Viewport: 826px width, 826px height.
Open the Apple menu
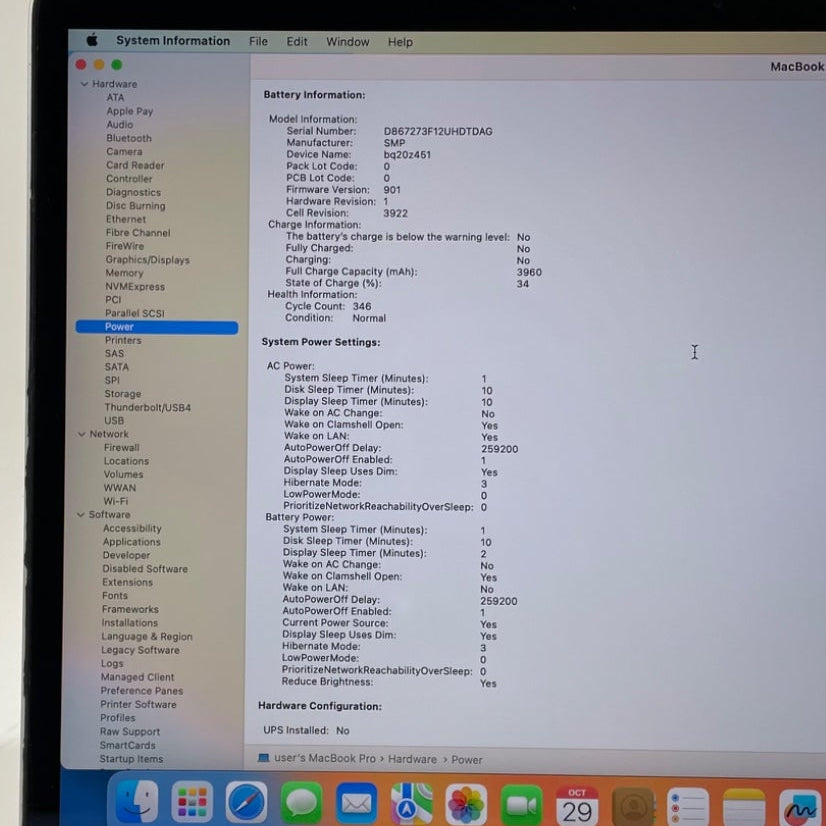92,41
